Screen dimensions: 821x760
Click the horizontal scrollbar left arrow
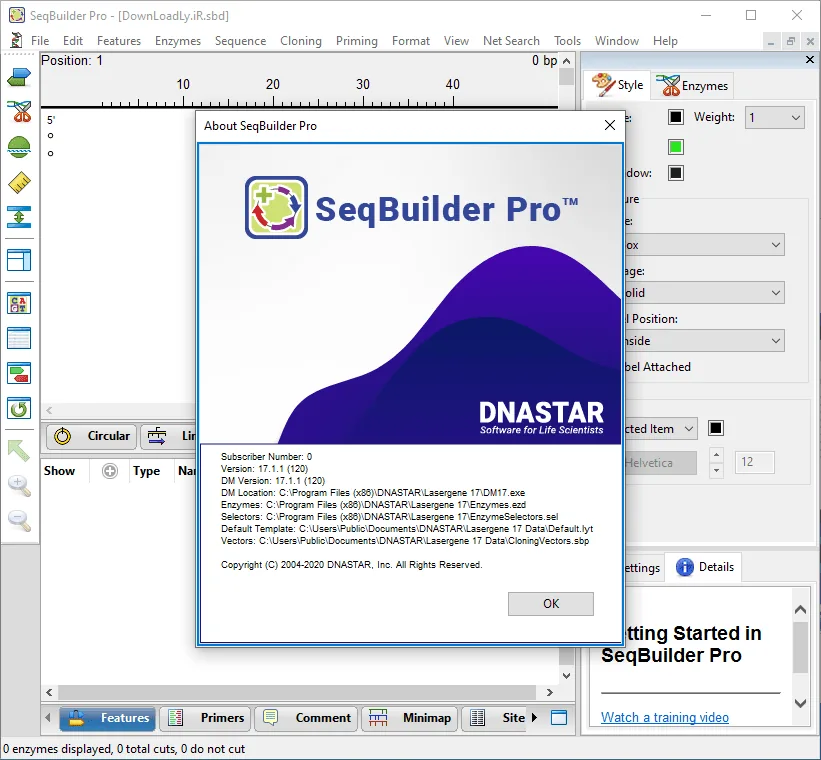pos(49,692)
